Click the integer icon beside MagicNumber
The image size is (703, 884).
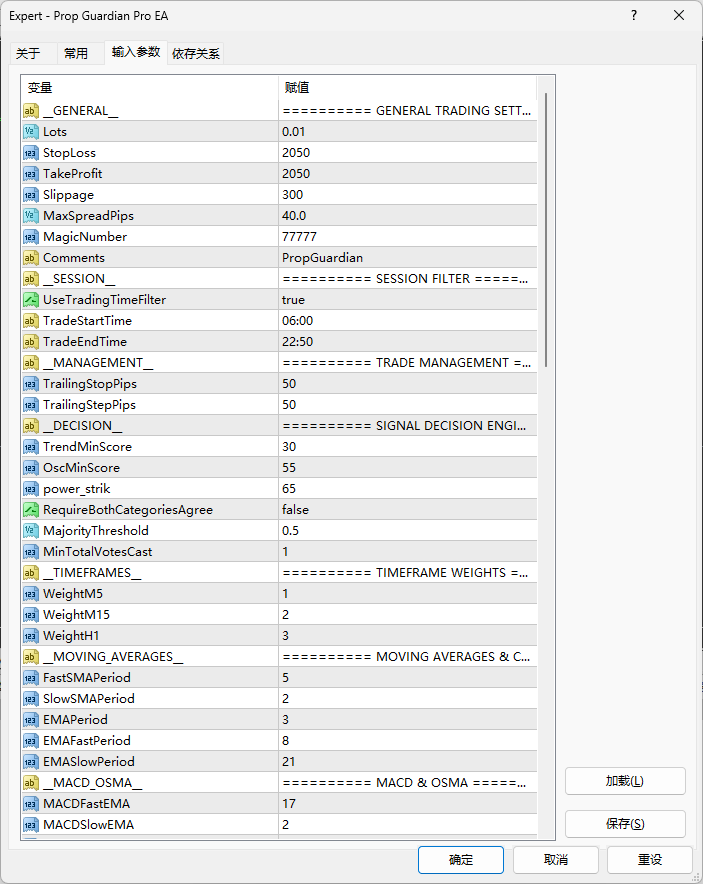(30, 237)
